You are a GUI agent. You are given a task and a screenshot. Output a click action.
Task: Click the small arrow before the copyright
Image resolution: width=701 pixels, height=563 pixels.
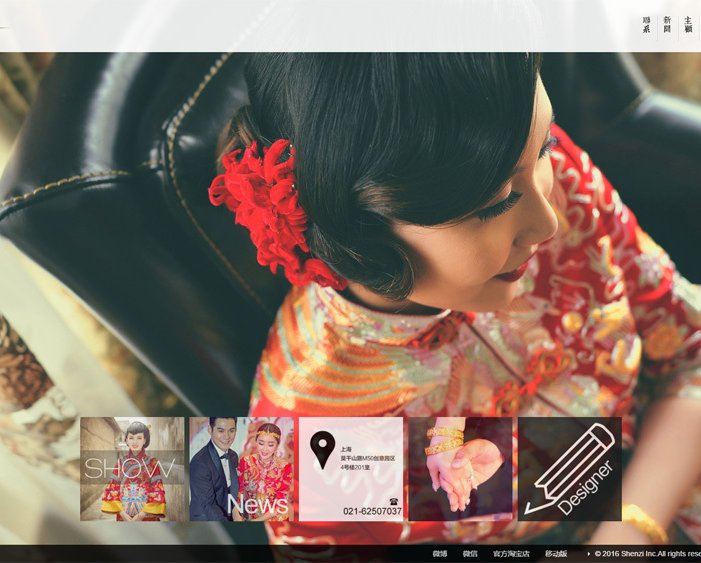point(589,554)
